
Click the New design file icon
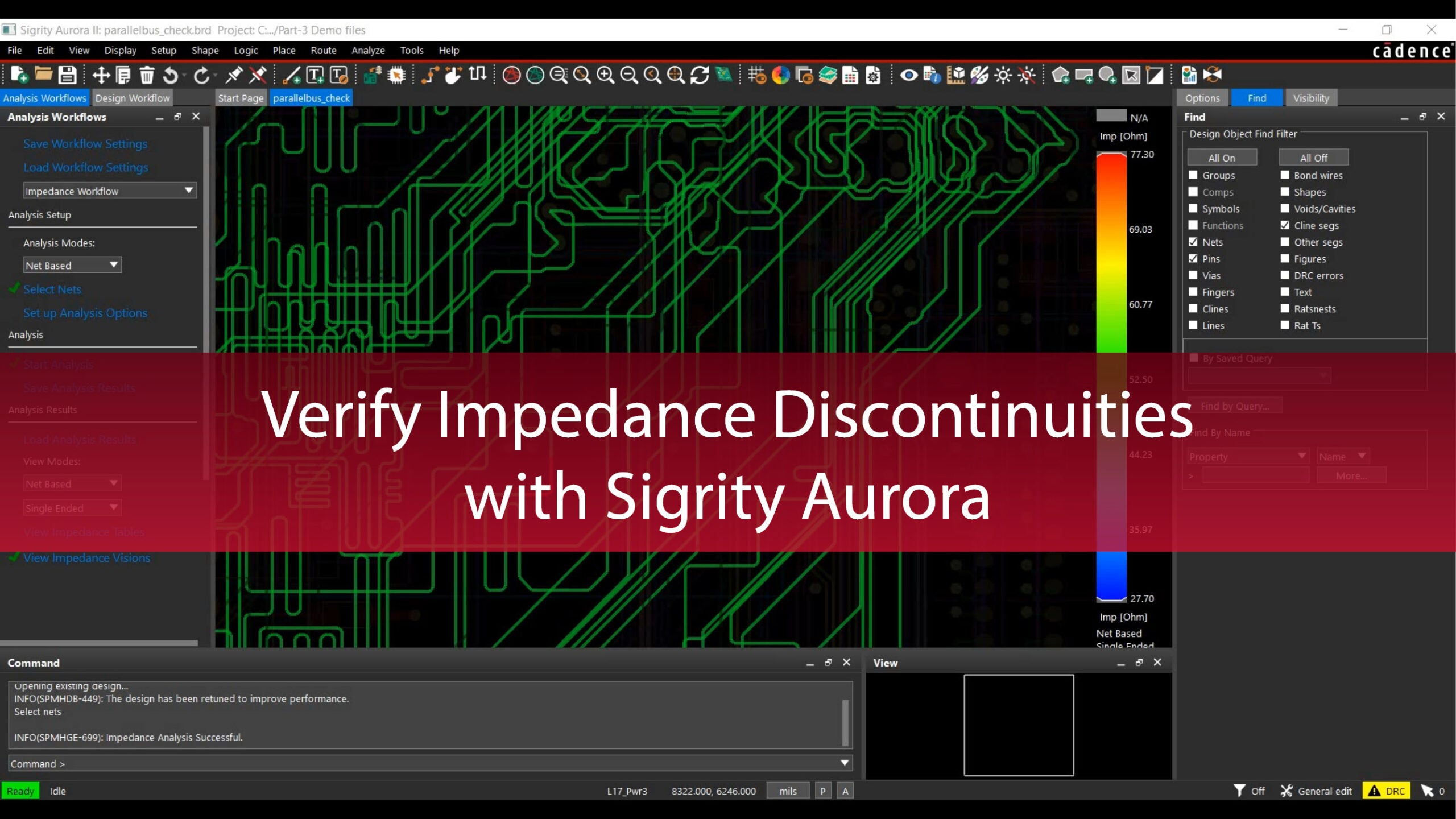pos(19,75)
